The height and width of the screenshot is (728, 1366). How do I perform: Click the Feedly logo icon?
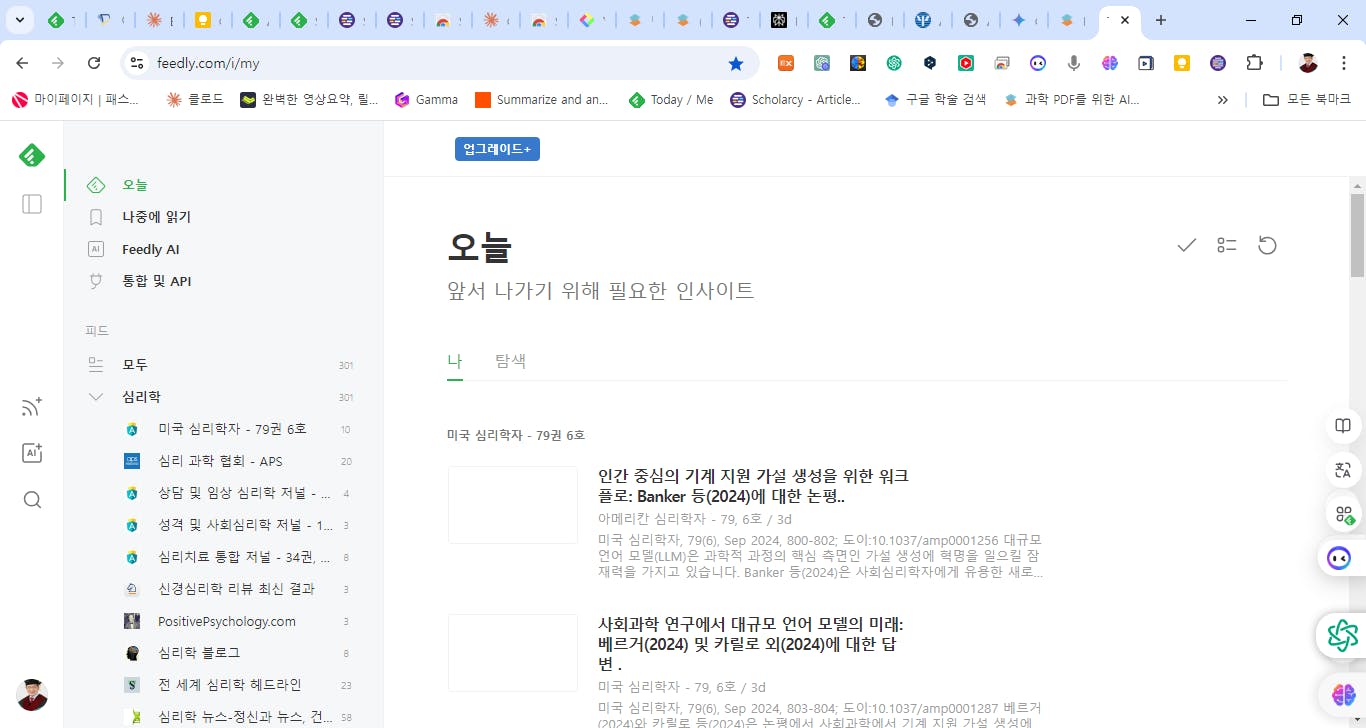click(x=32, y=155)
